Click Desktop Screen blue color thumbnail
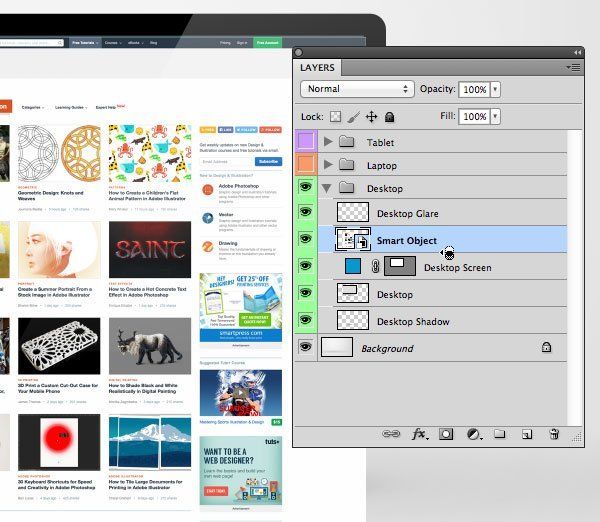The image size is (600, 522). [x=353, y=266]
